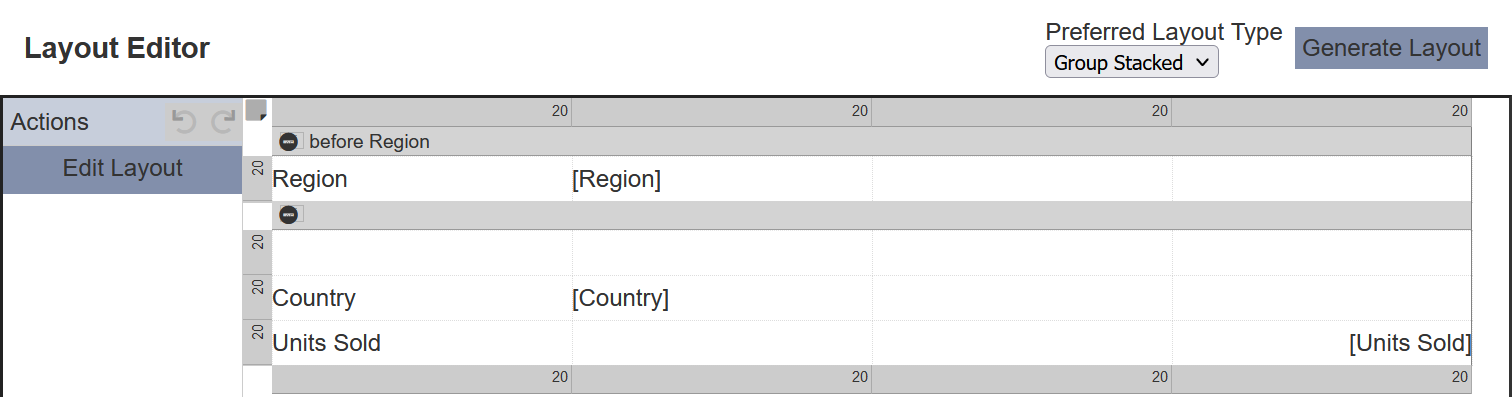Viewport: 1512px width, 397px height.
Task: Open the Preferred Layout Type dropdown
Action: [x=1131, y=63]
